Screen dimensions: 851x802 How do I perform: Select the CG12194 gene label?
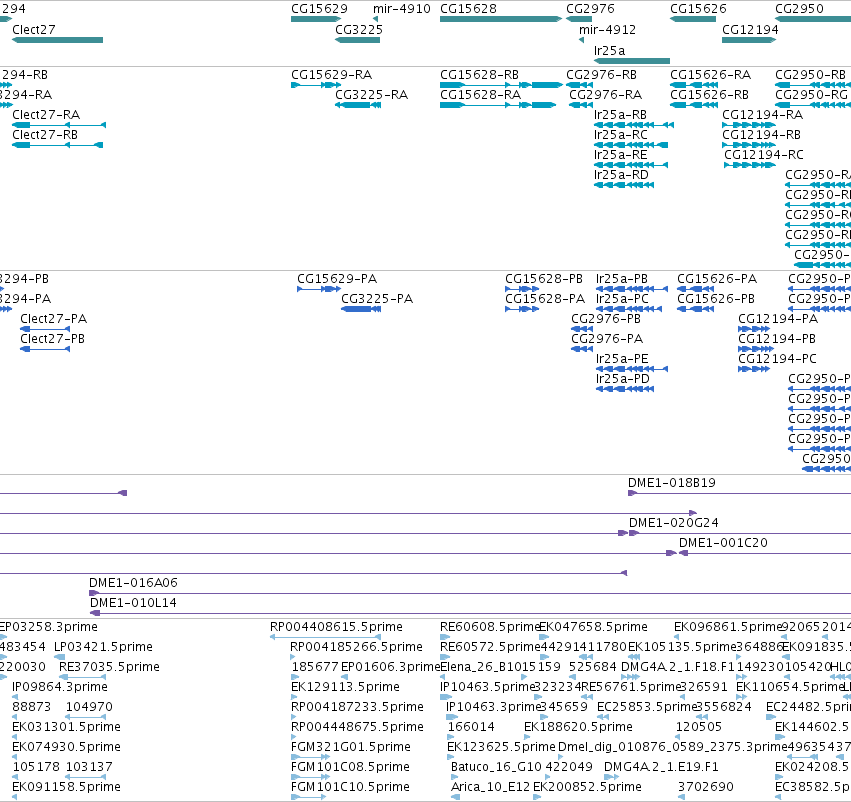[750, 29]
